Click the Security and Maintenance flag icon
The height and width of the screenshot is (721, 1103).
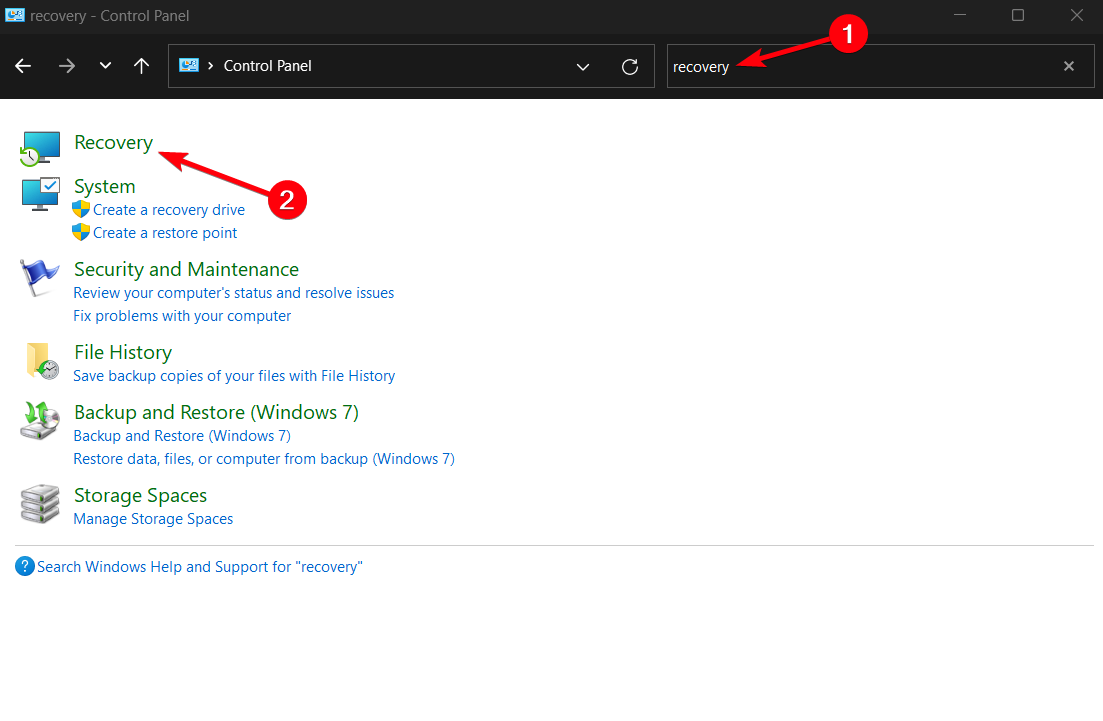[x=39, y=277]
